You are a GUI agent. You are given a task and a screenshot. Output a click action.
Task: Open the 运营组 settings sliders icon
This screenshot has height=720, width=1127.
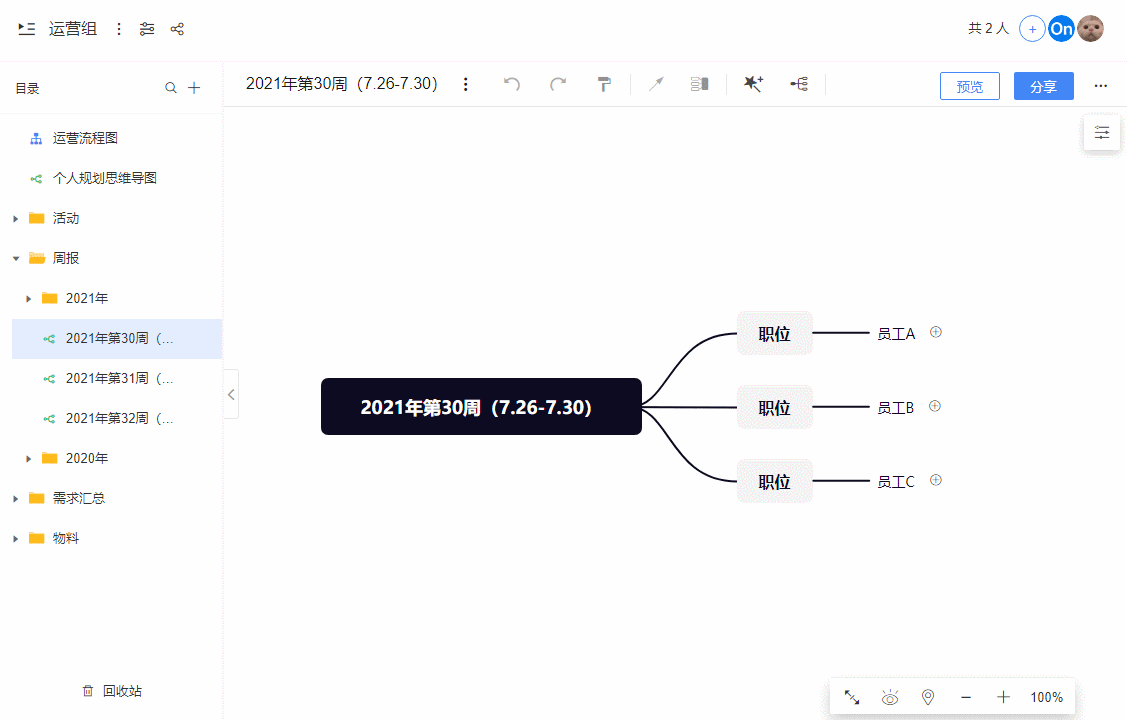coord(147,29)
